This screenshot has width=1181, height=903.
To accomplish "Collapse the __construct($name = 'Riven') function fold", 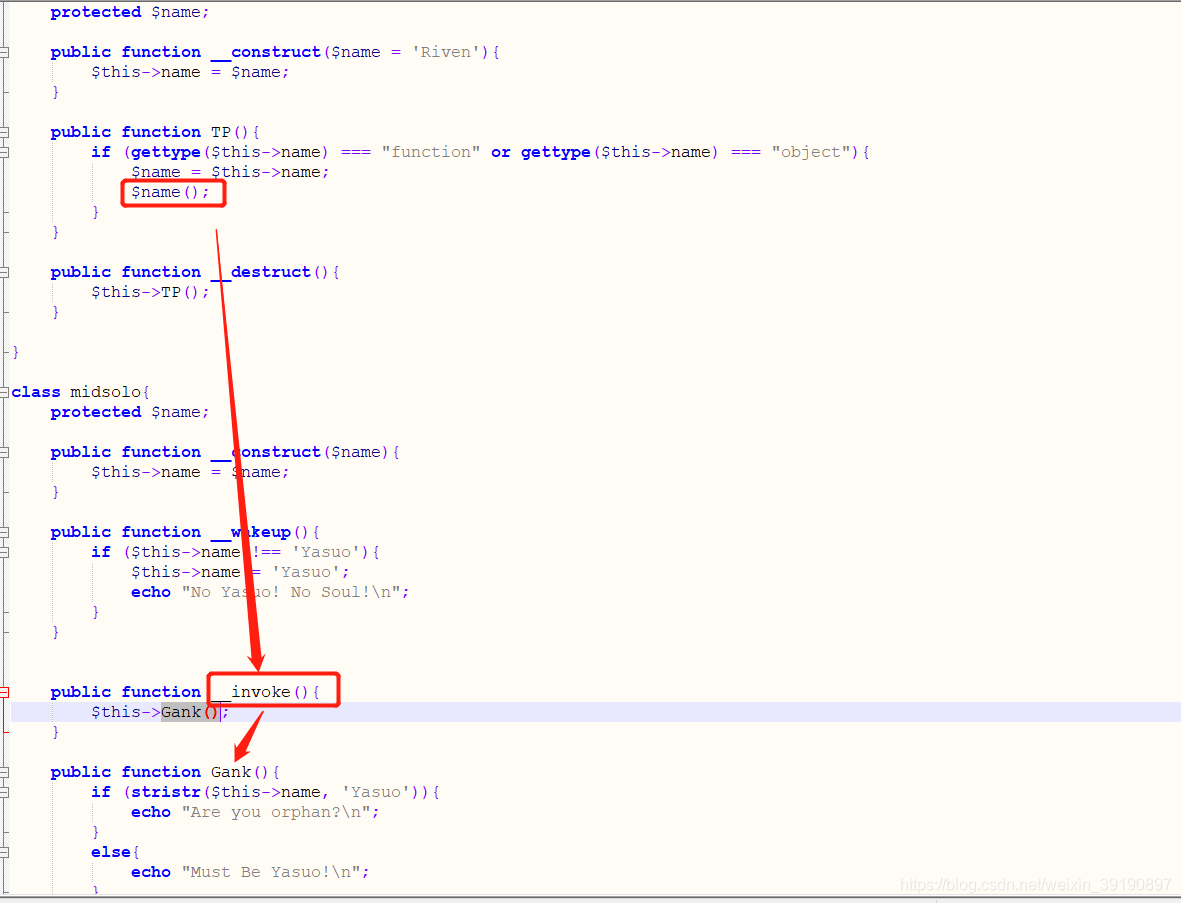I will click(x=4, y=53).
